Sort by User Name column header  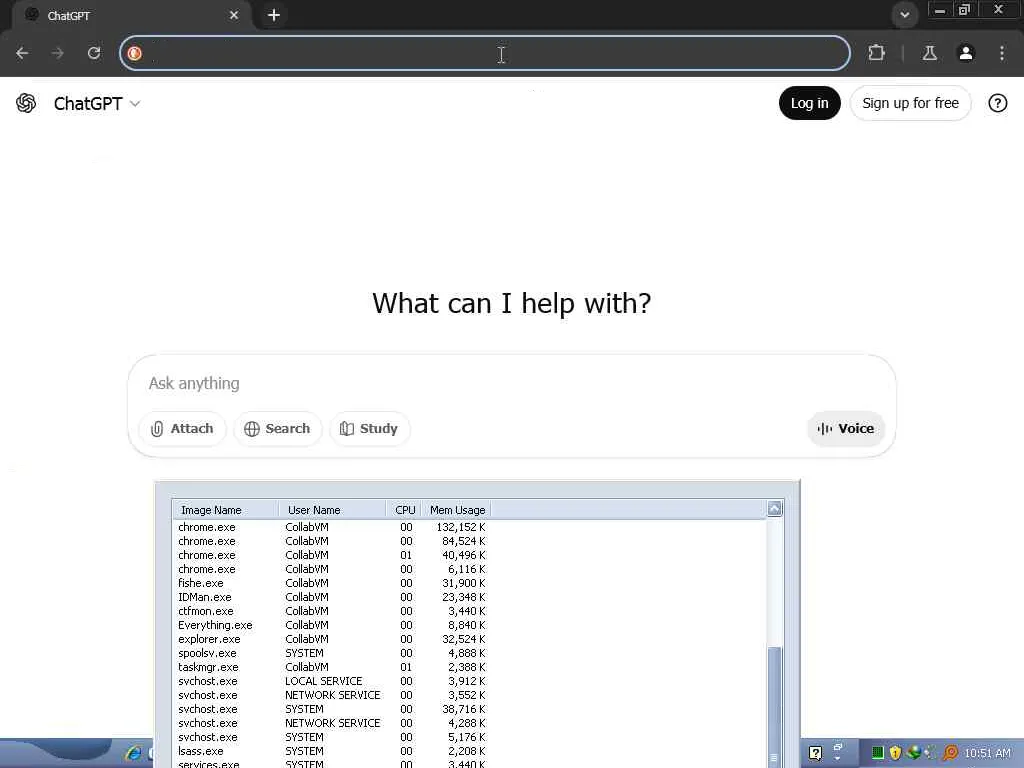pyautogui.click(x=332, y=510)
